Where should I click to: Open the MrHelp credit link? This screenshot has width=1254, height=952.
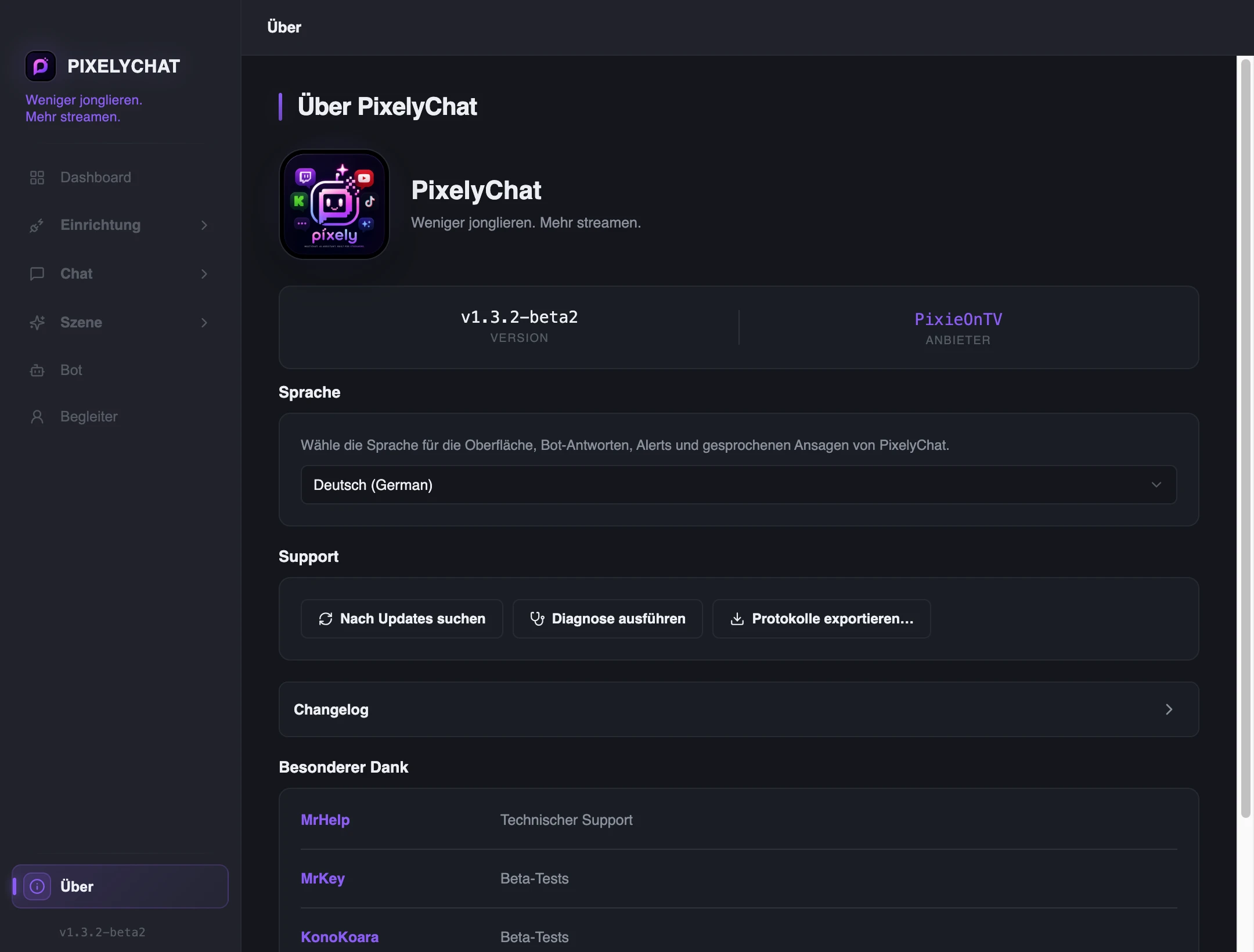tap(325, 820)
